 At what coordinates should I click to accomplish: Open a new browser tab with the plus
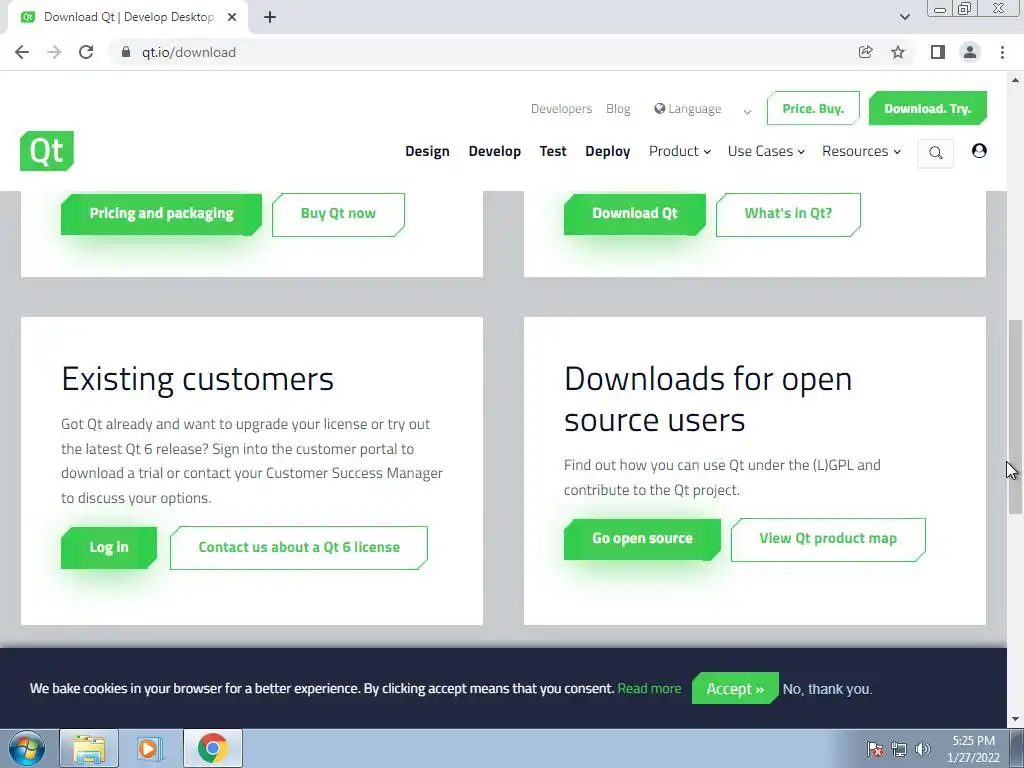click(270, 17)
